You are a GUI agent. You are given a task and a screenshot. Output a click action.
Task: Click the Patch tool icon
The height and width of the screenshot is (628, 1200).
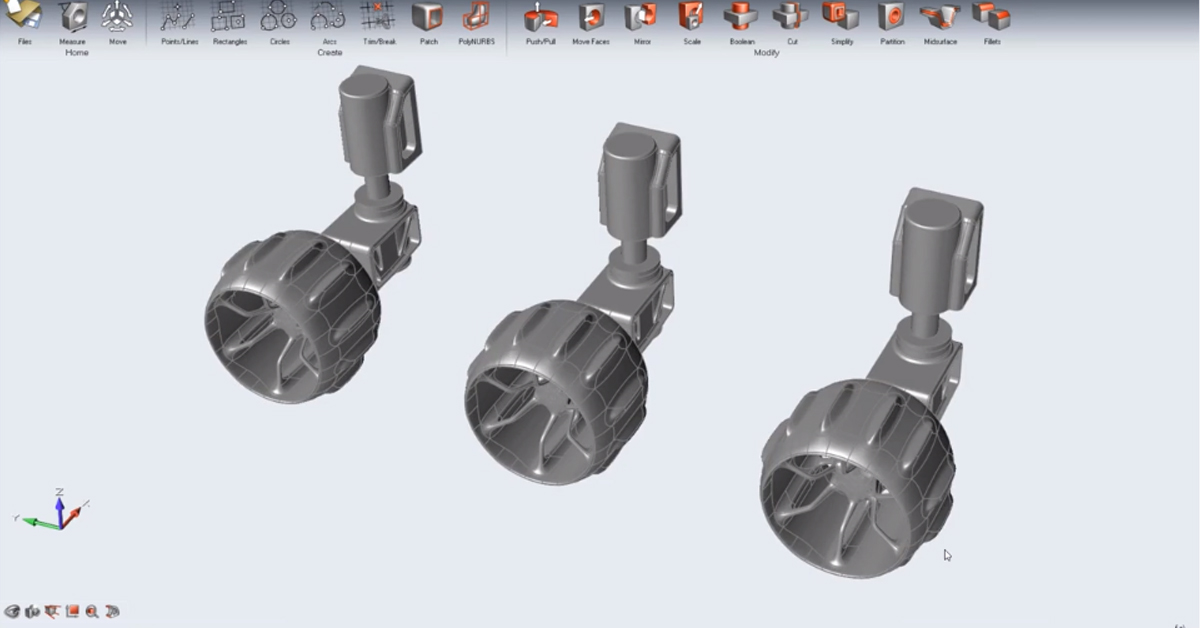428,17
